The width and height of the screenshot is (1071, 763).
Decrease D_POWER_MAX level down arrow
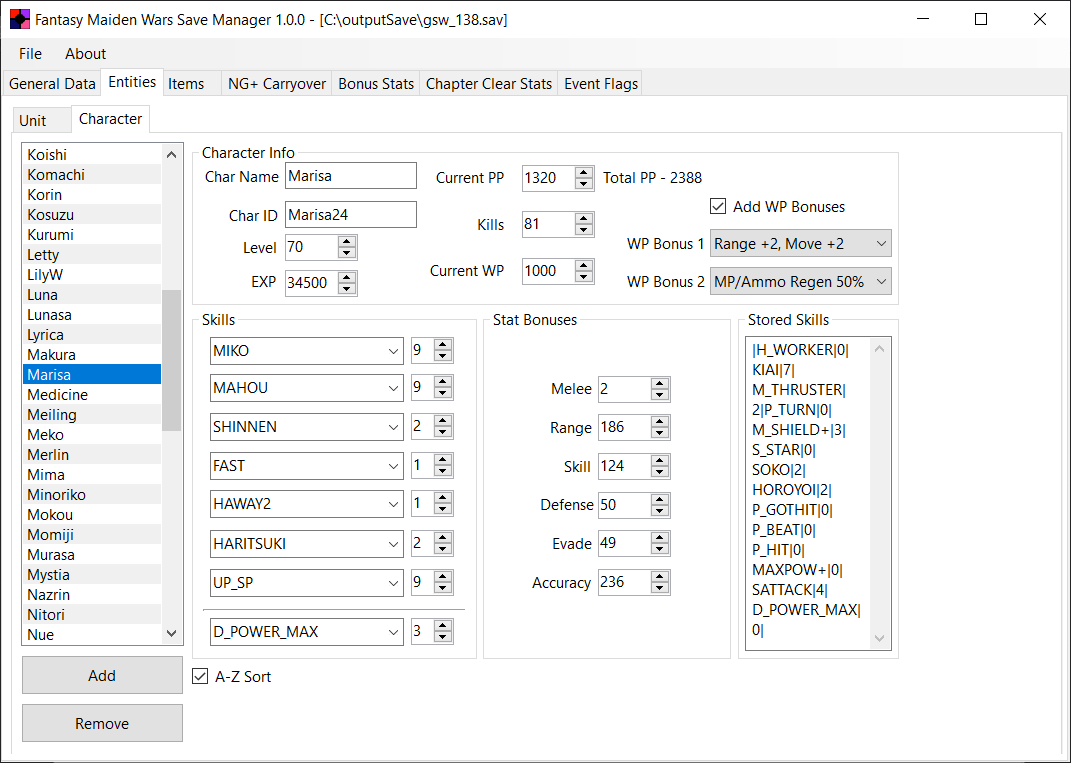pyautogui.click(x=443, y=637)
